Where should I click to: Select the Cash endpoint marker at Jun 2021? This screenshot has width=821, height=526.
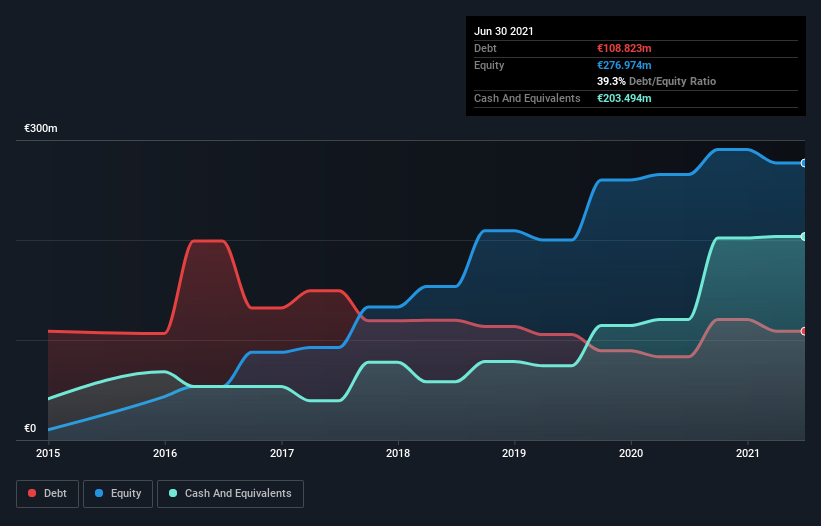coord(804,237)
